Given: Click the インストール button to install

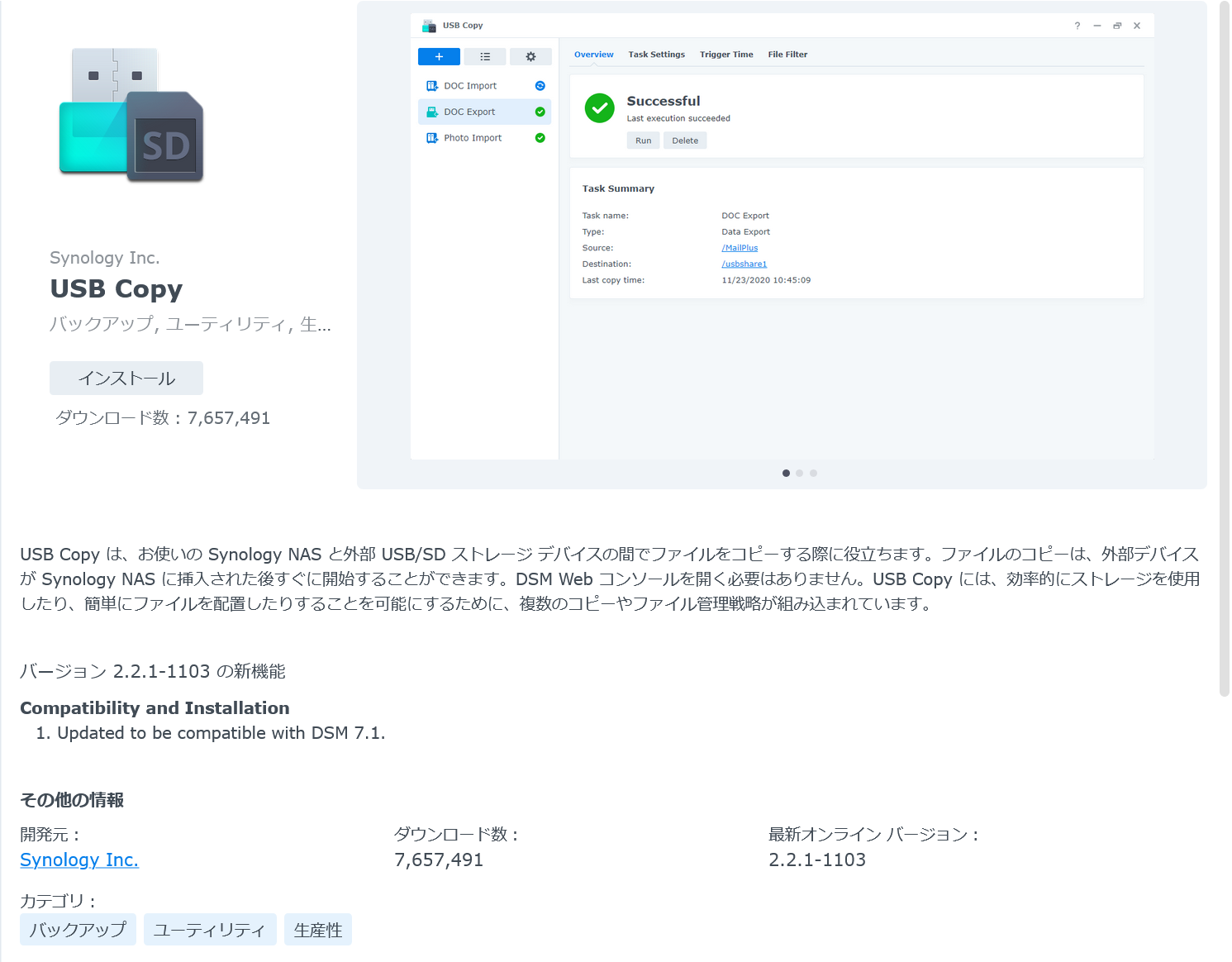Looking at the screenshot, I should pos(126,378).
